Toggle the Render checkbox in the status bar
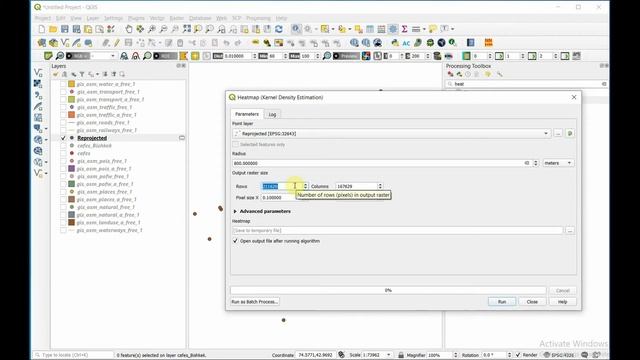Viewport: 640px width, 360px height. [518, 355]
